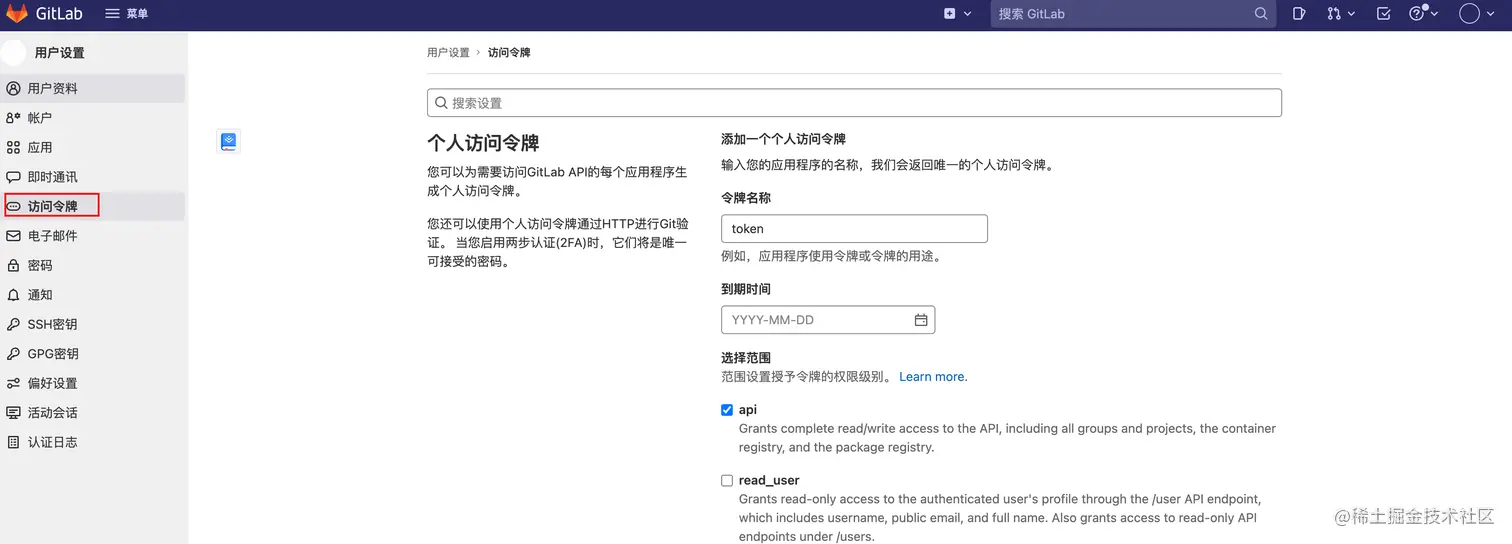Click the 用户设置 breadcrumb link
This screenshot has width=1512, height=544.
click(448, 52)
